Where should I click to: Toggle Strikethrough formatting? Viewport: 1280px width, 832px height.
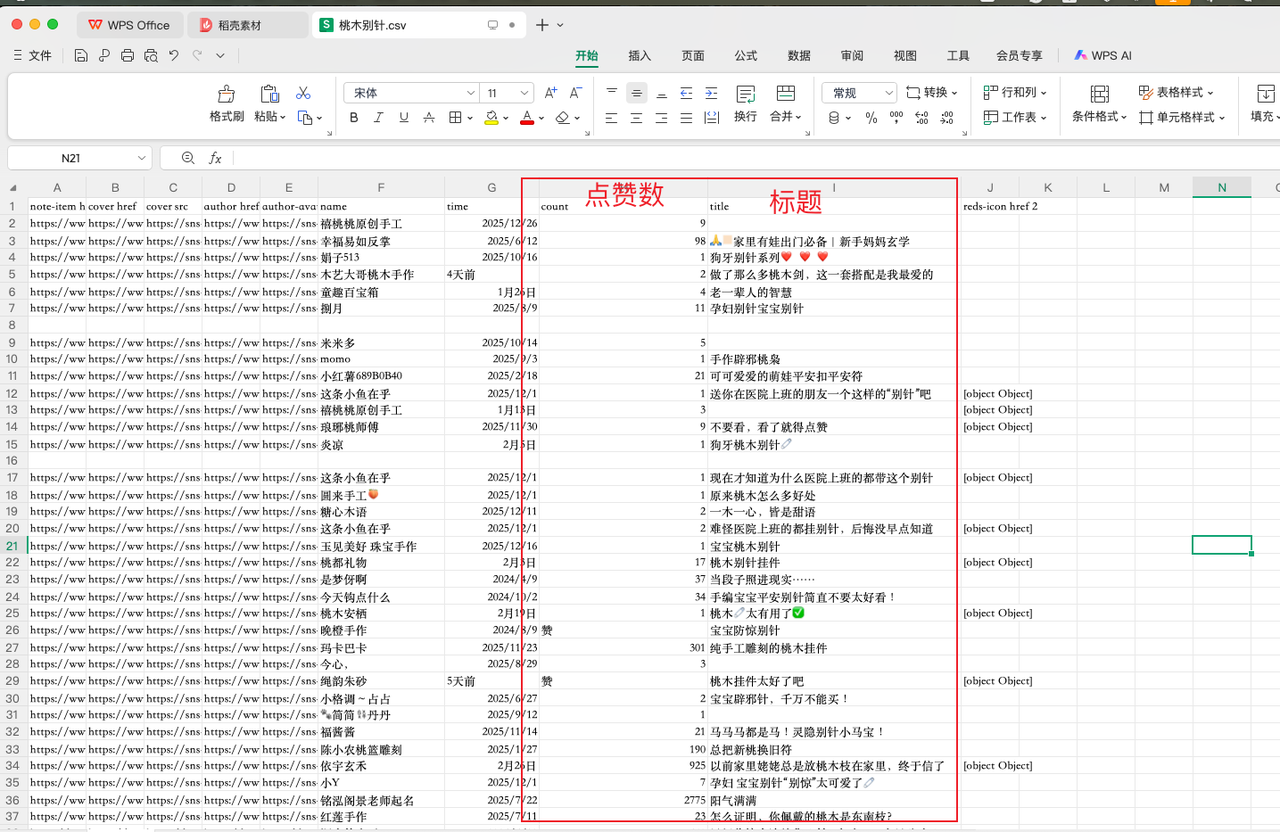[429, 118]
